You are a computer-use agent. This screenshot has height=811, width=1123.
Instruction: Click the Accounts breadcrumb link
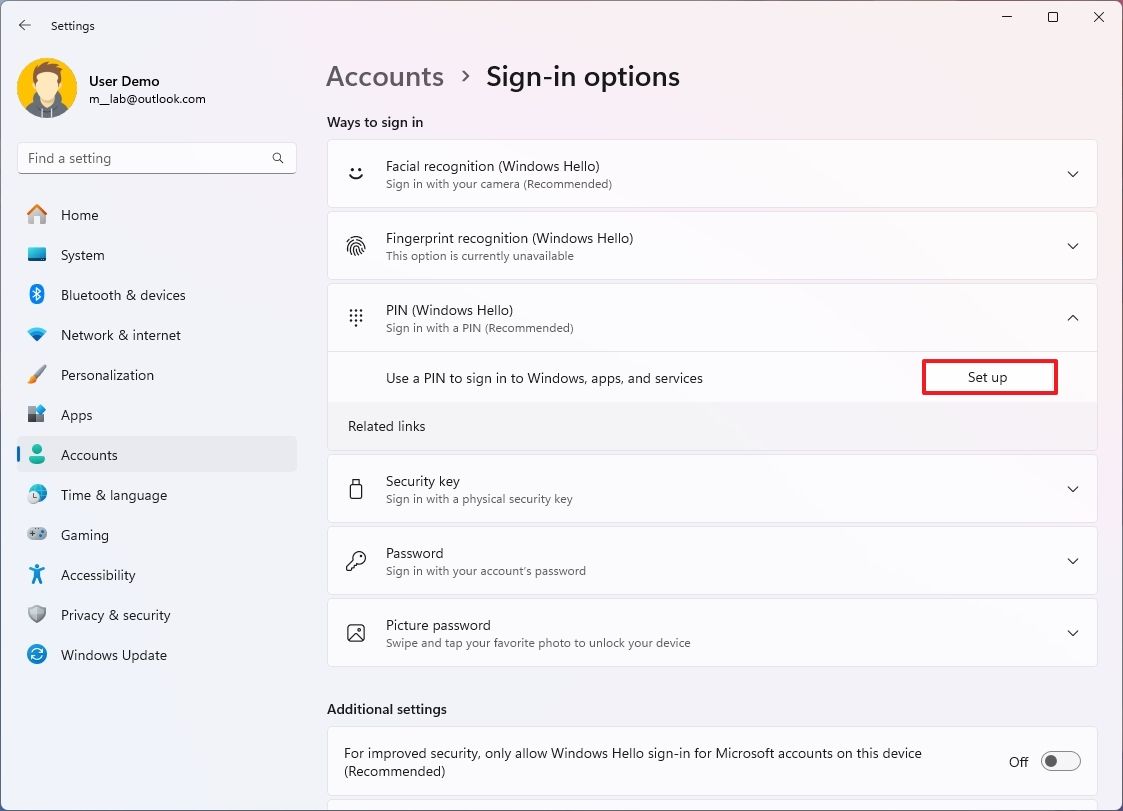click(x=384, y=76)
